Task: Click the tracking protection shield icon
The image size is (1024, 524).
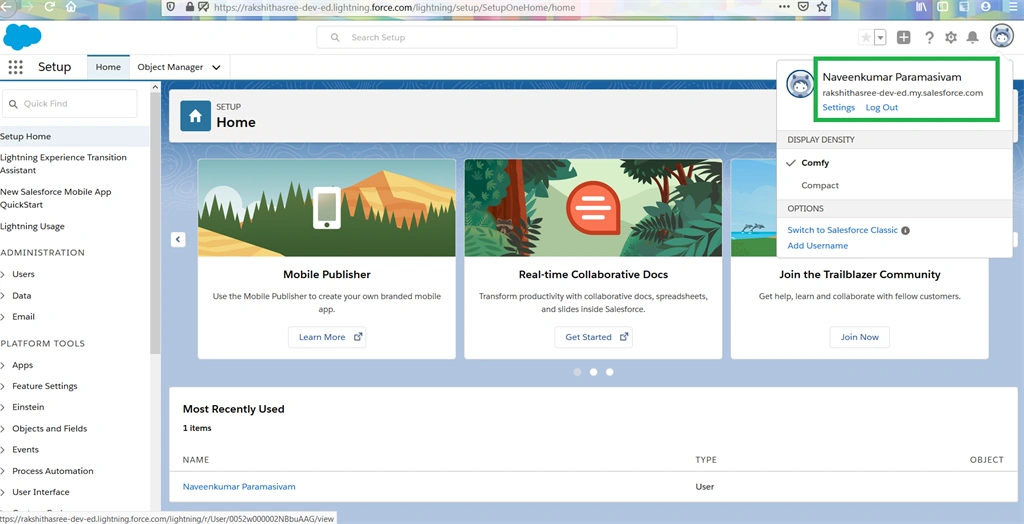Action: [170, 7]
